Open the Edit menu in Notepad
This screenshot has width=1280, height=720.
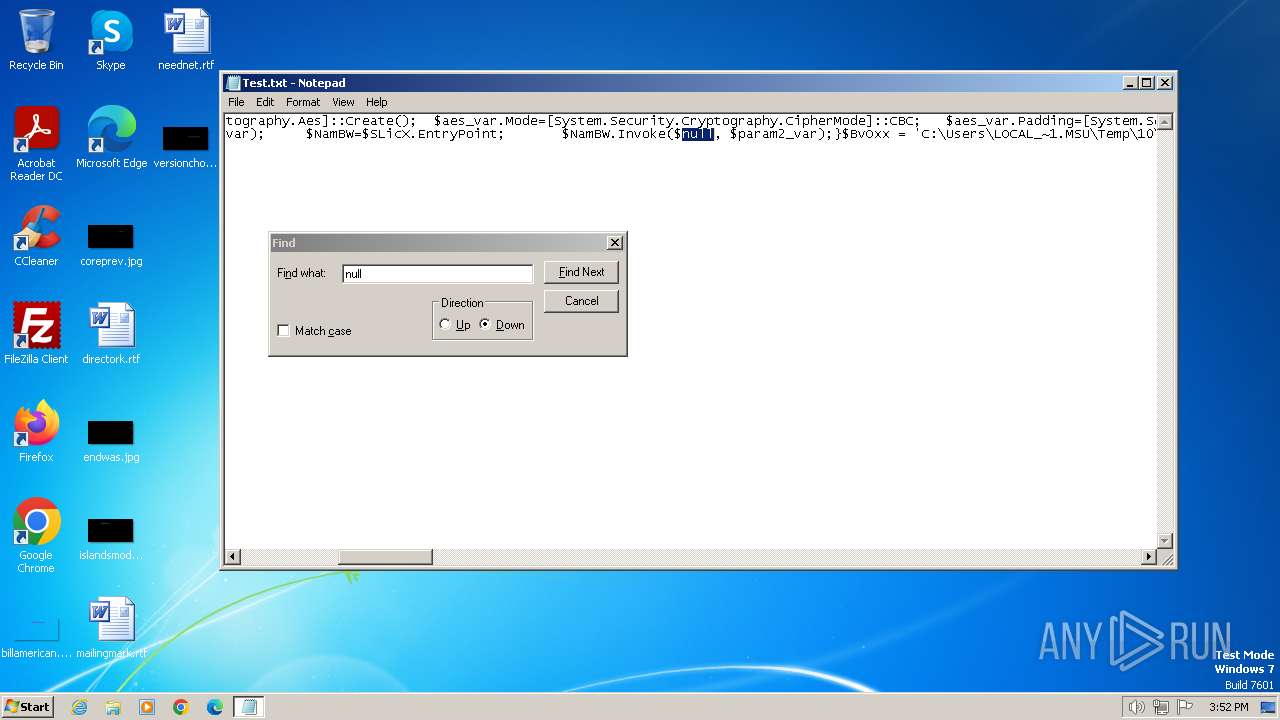coord(265,102)
